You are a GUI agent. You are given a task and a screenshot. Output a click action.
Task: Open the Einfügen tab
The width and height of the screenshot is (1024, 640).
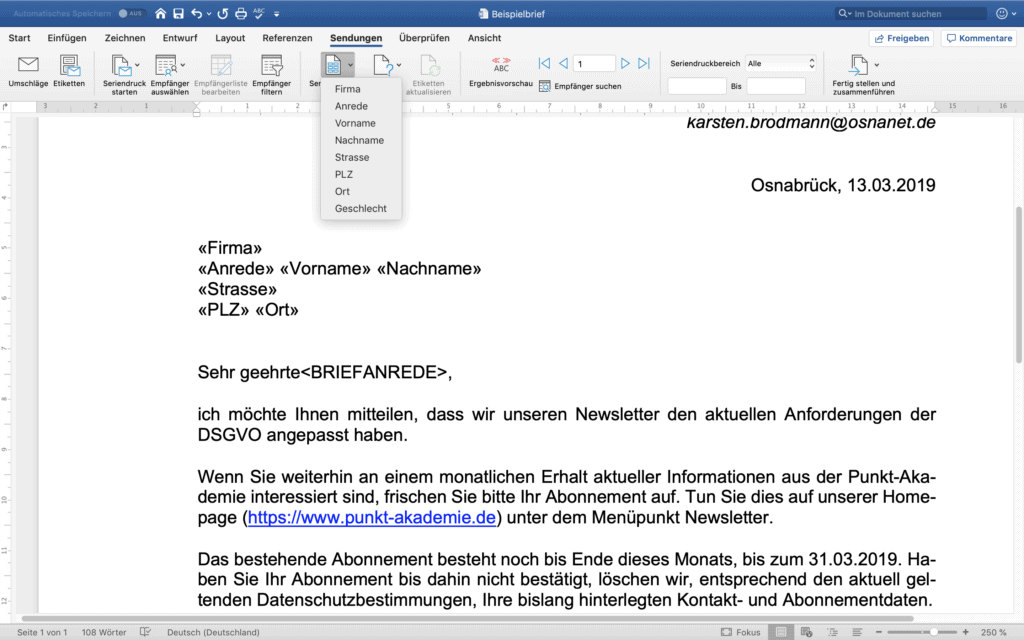(x=67, y=38)
